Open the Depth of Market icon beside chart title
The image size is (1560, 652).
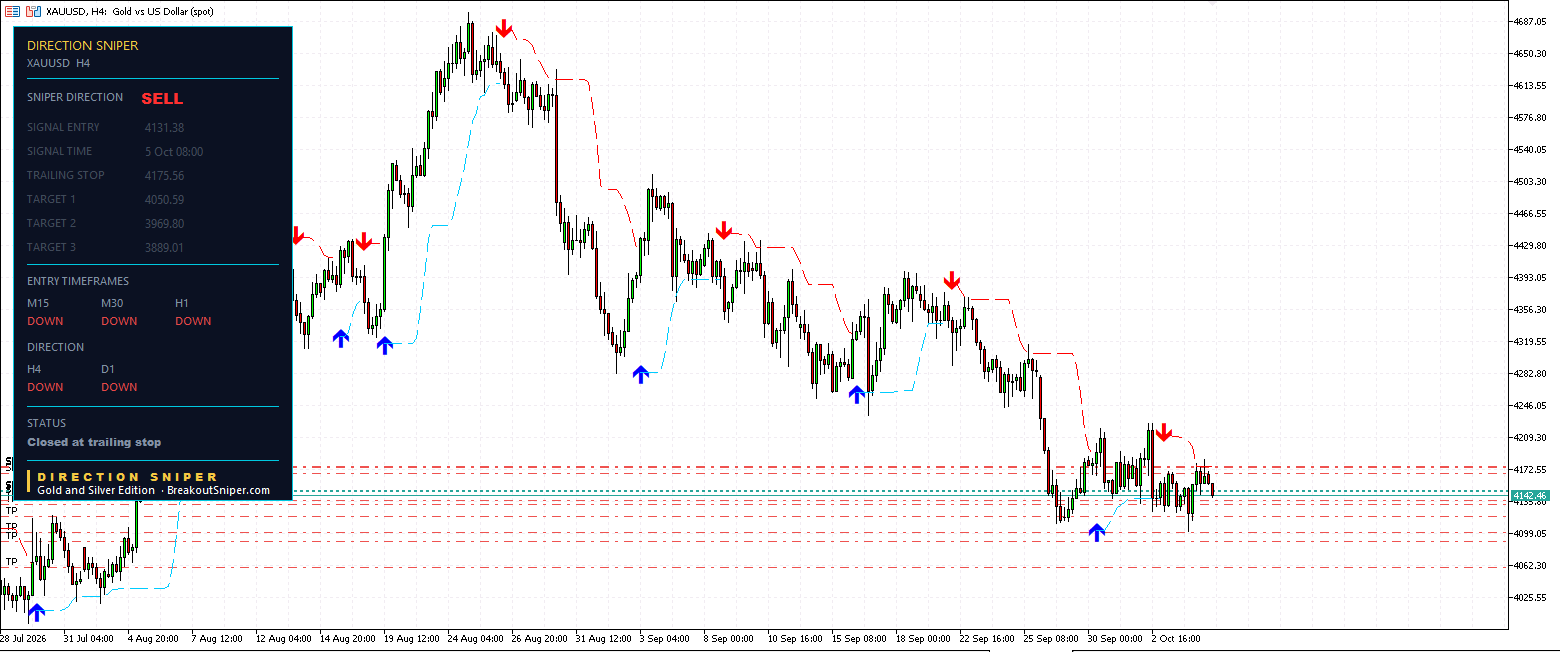(x=12, y=10)
